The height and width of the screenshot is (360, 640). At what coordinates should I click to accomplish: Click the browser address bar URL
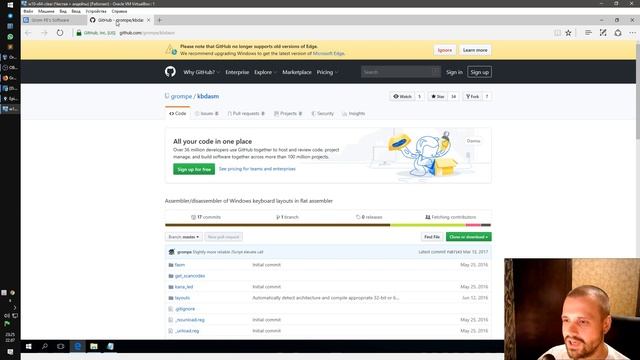click(147, 33)
